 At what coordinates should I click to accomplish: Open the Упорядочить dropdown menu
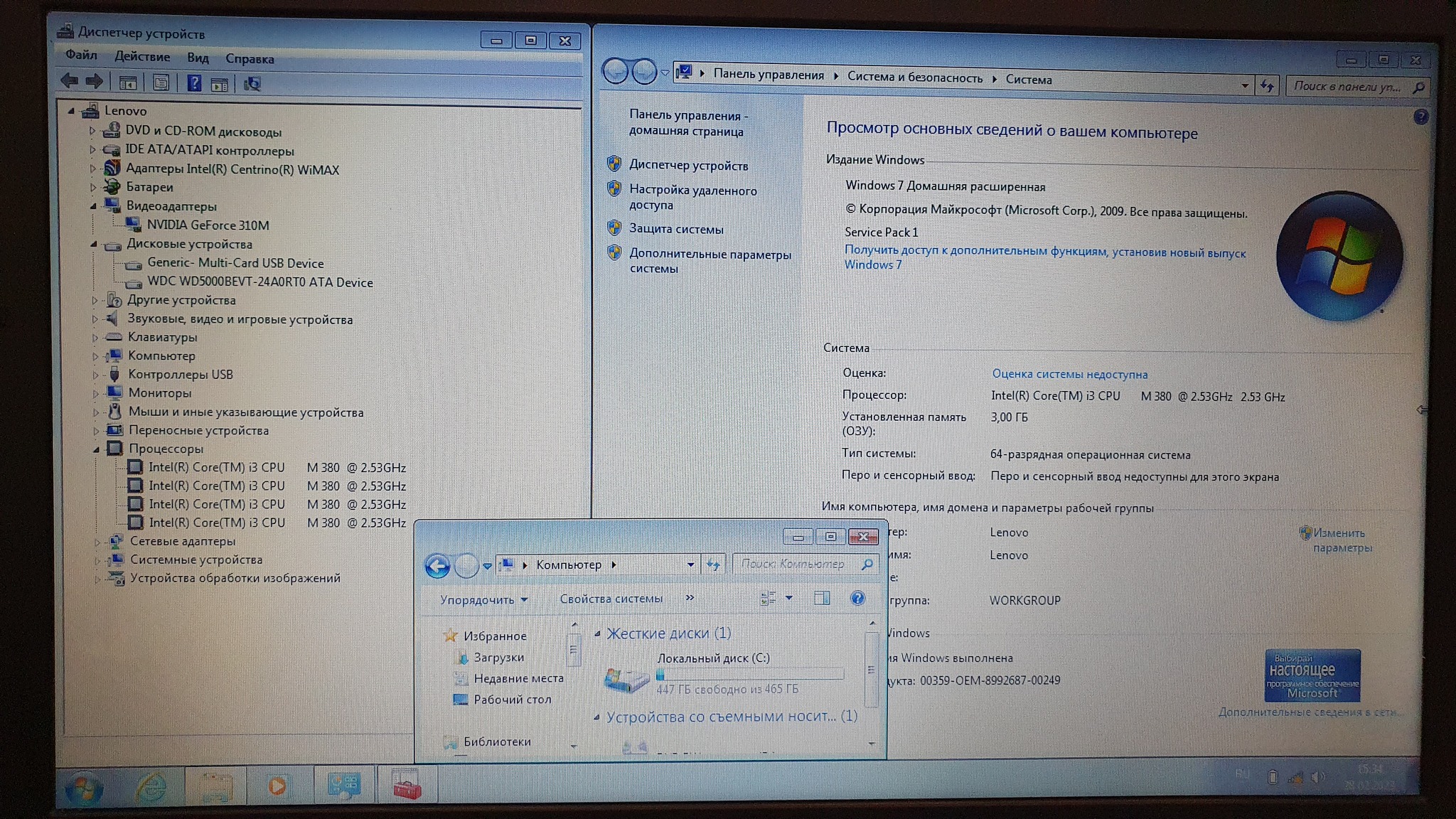click(483, 599)
